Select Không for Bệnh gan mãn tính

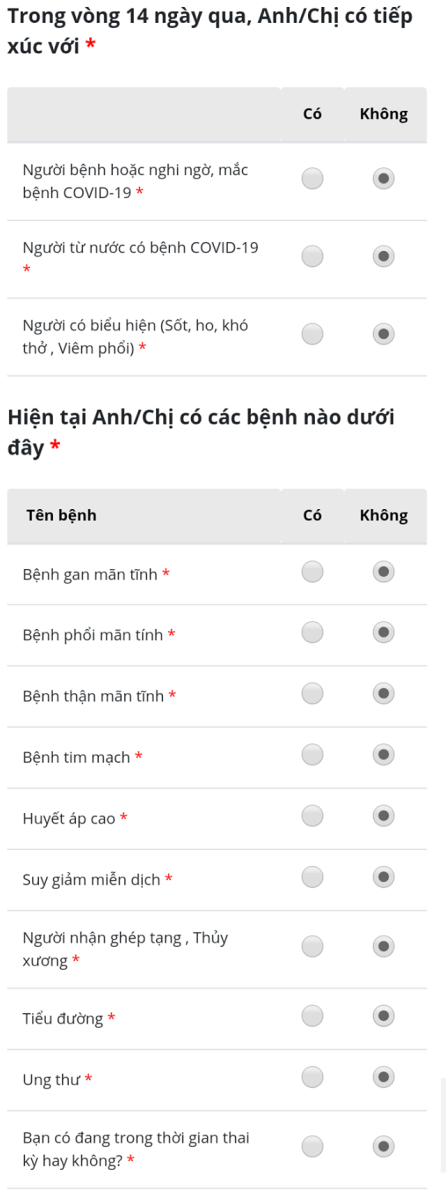383,571
